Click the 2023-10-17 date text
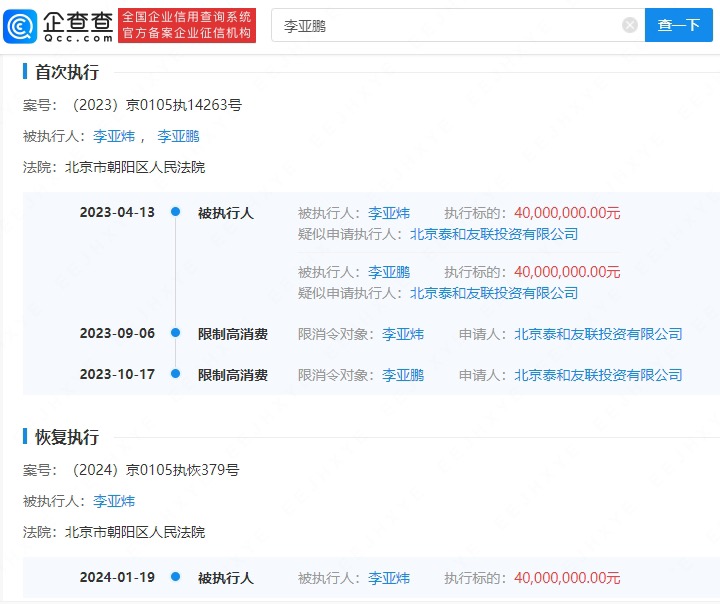This screenshot has height=604, width=720. 117,374
